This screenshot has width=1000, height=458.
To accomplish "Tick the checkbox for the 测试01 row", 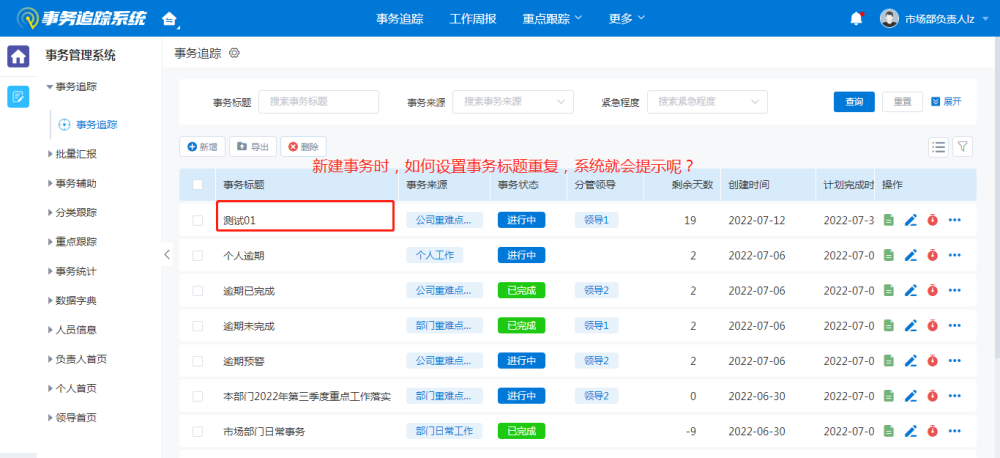I will 197,220.
